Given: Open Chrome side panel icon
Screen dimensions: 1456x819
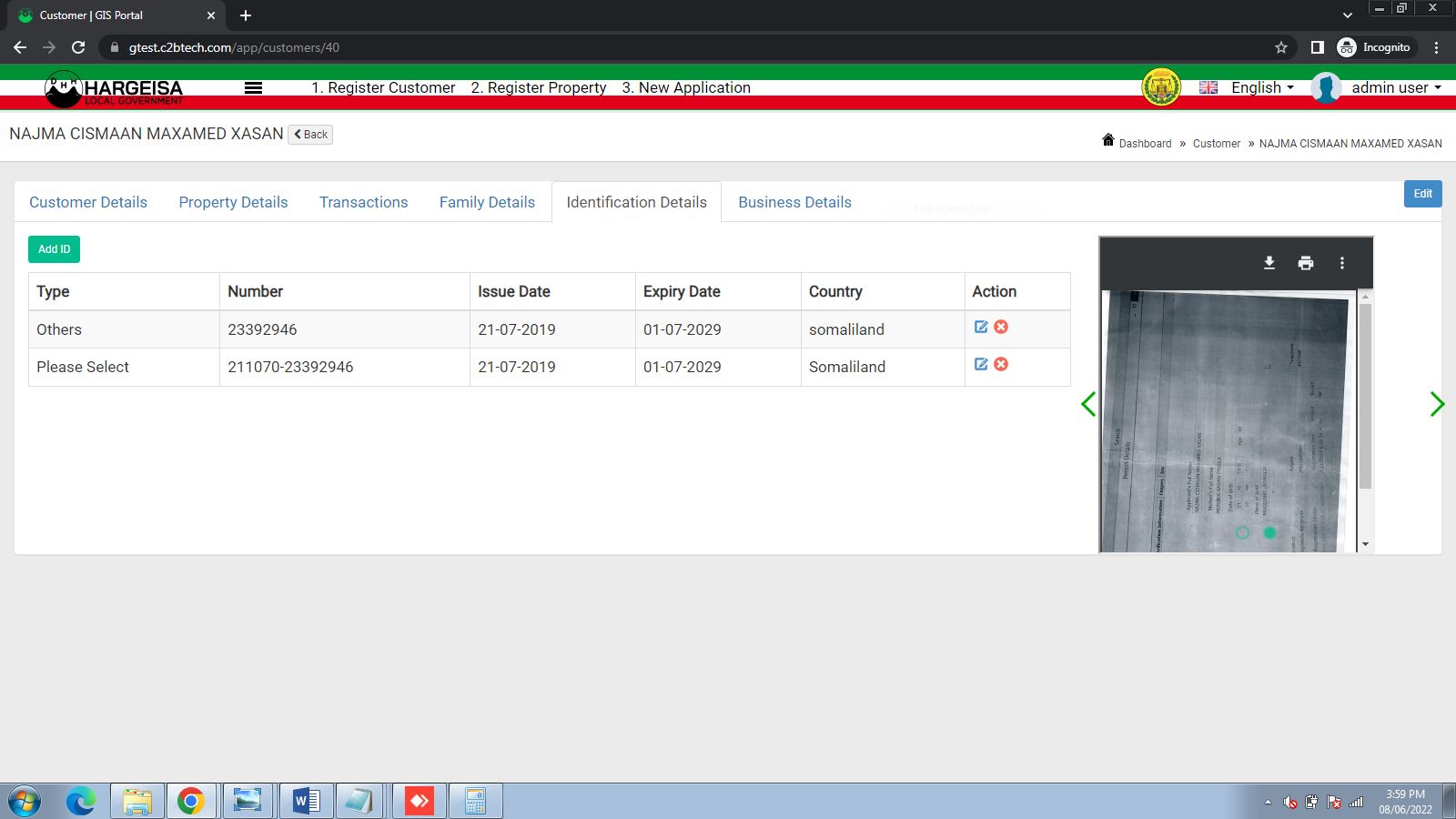Looking at the screenshot, I should (x=1317, y=47).
